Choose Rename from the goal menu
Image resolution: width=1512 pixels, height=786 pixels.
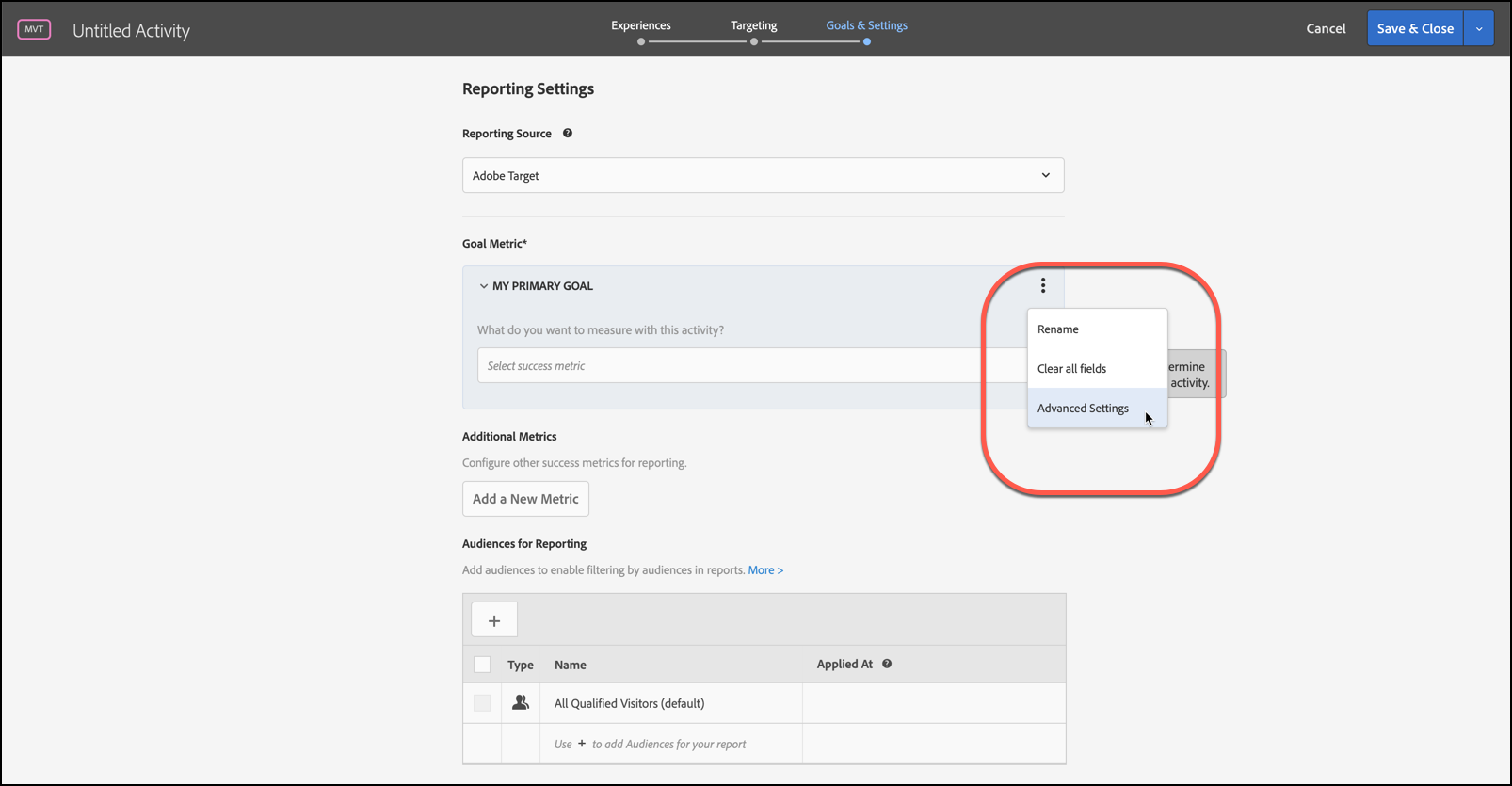pyautogui.click(x=1058, y=329)
